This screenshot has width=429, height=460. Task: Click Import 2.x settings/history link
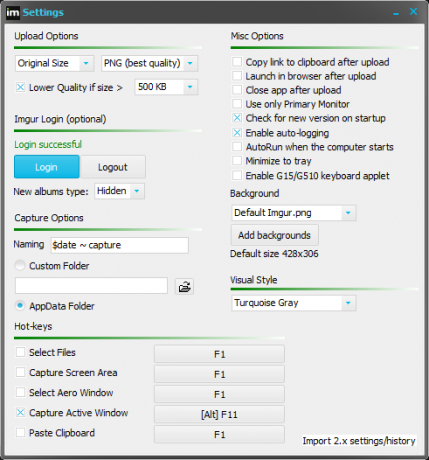click(x=359, y=441)
